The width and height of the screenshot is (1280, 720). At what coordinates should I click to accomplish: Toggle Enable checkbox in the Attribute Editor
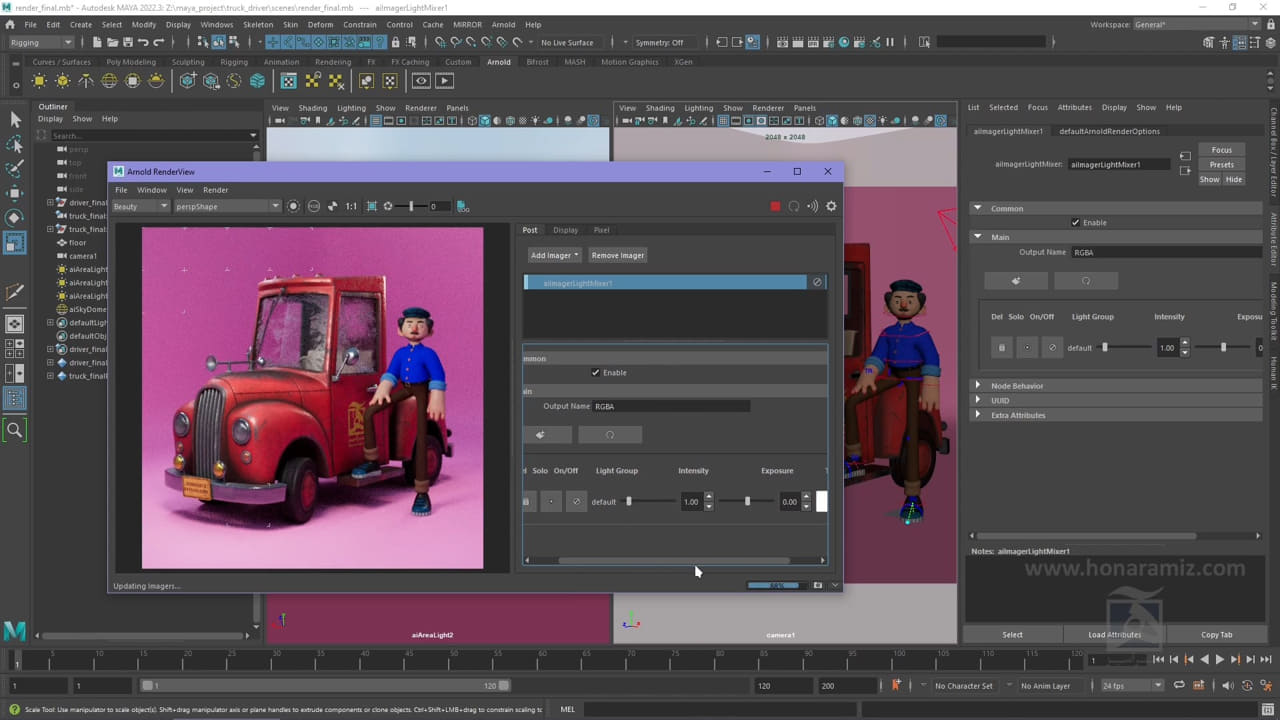coord(1075,222)
